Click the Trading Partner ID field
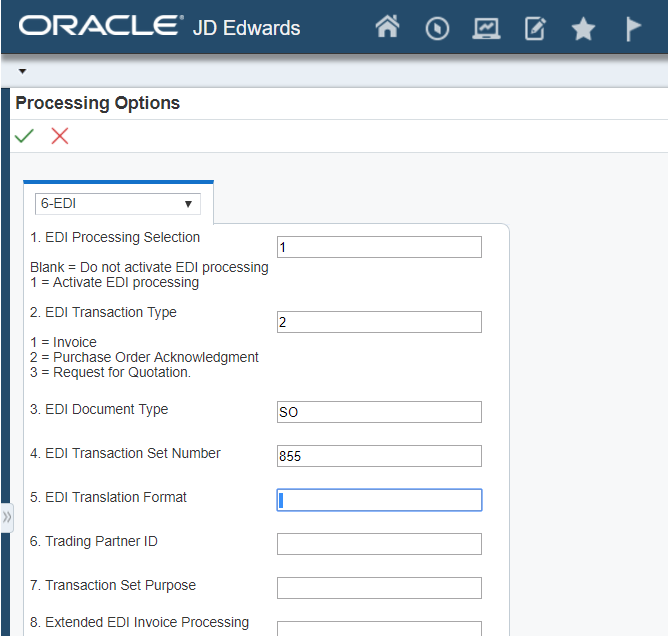Screen dimensions: 668x636 tap(379, 544)
